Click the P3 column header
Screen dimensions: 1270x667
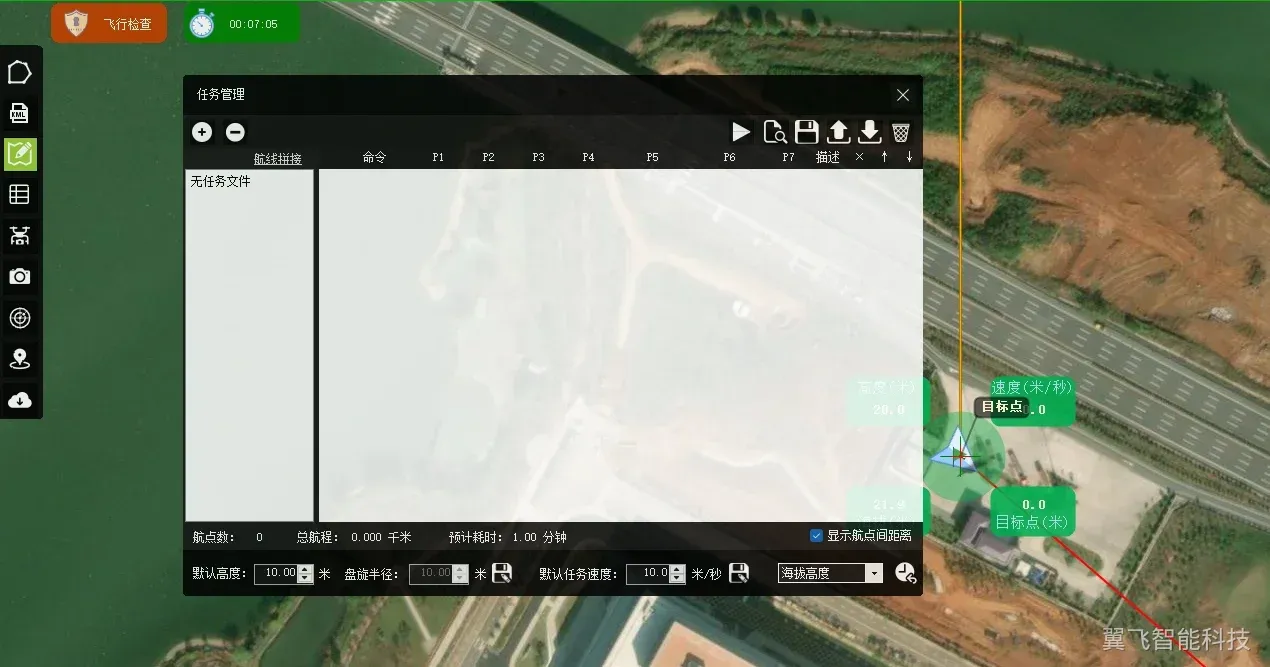coord(538,157)
